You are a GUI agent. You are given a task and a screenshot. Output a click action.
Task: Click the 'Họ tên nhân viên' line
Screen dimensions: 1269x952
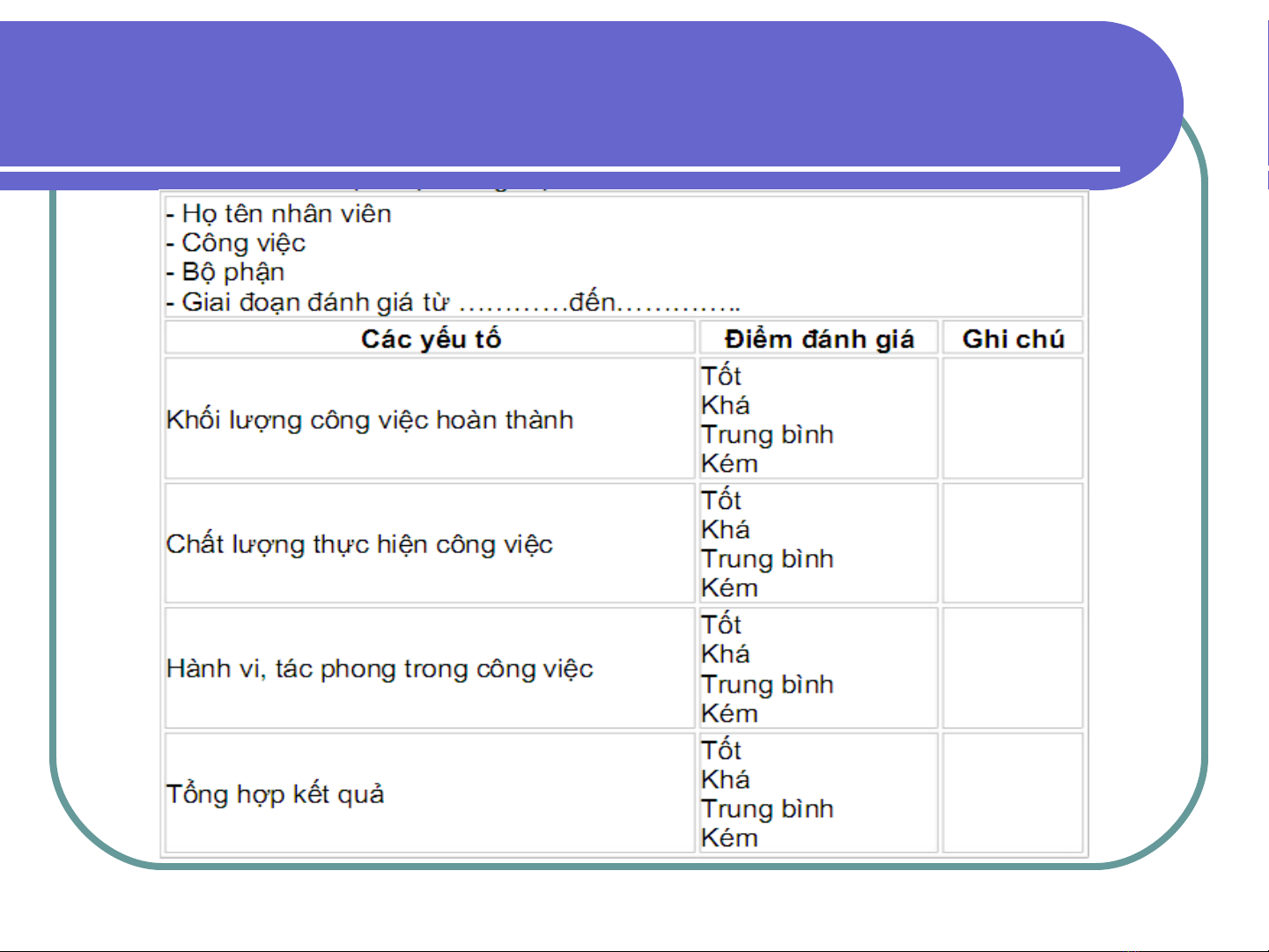(x=278, y=214)
